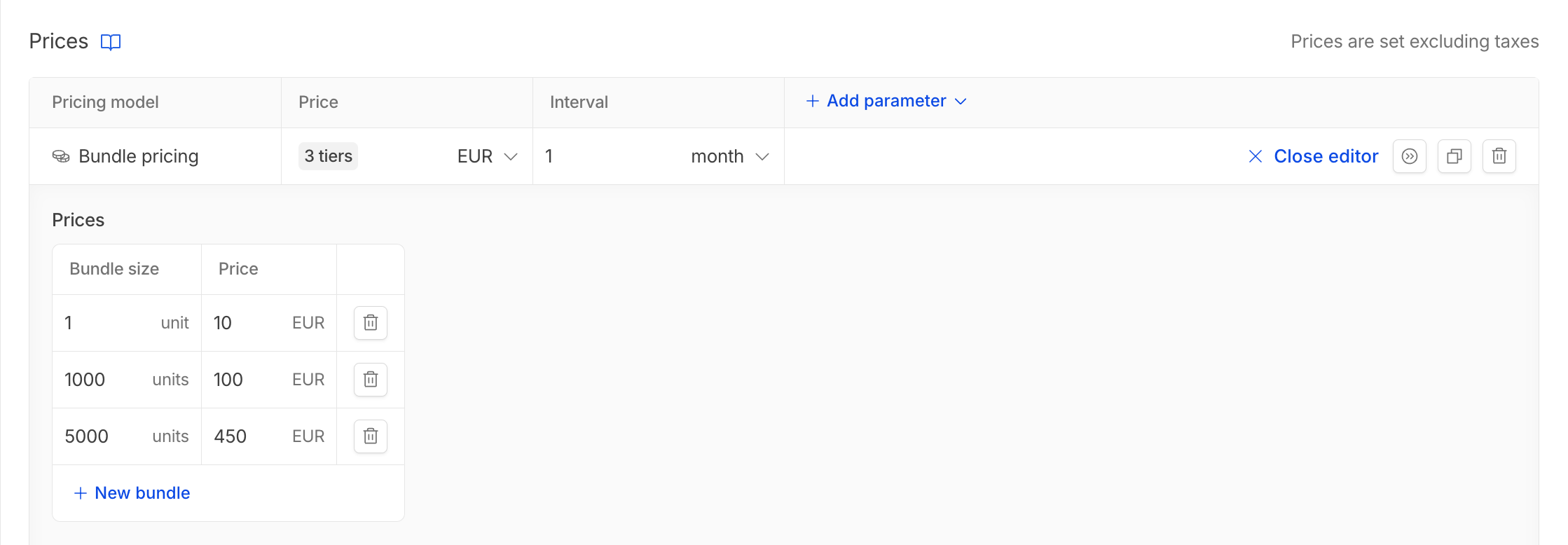Click the Bundle pricing coins icon
The height and width of the screenshot is (545, 1568).
(x=61, y=156)
